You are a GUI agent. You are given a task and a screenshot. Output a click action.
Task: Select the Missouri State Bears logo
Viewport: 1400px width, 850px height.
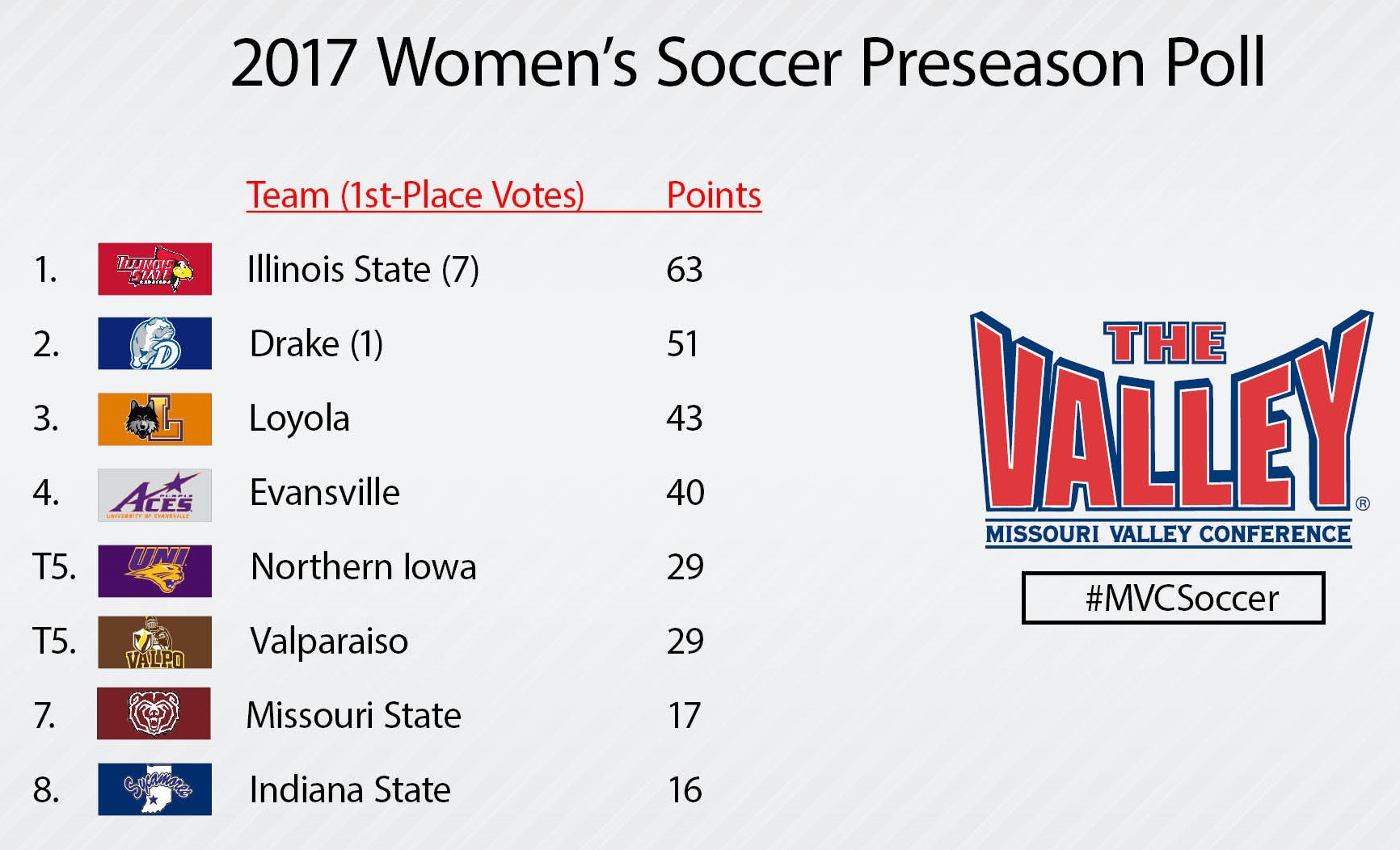(154, 713)
